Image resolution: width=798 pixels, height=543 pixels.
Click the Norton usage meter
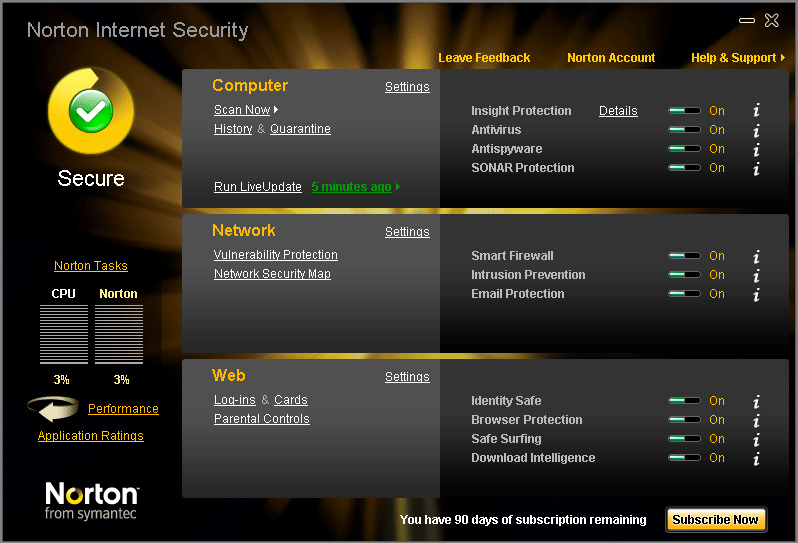[119, 334]
